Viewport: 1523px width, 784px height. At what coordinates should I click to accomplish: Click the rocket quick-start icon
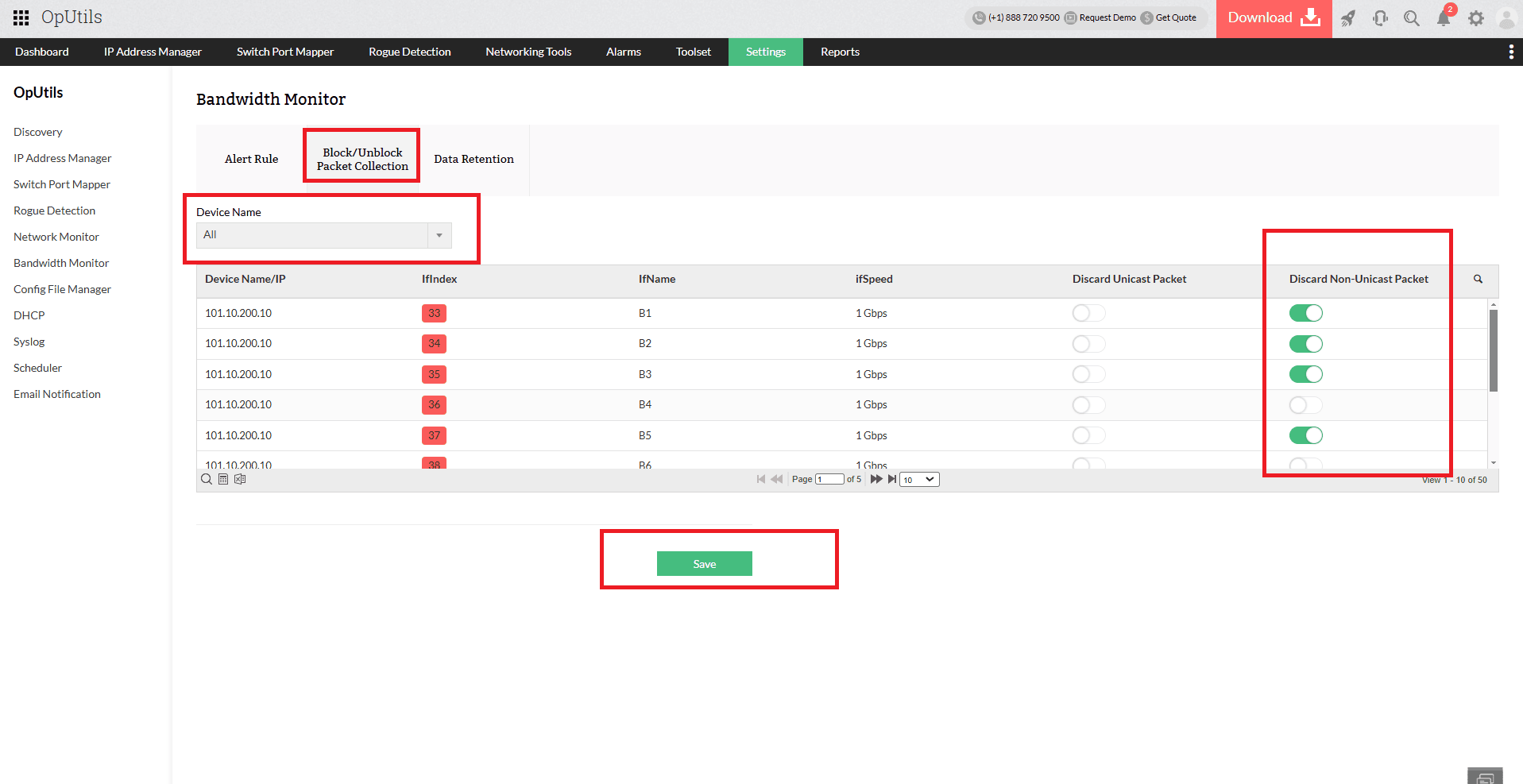1348,18
